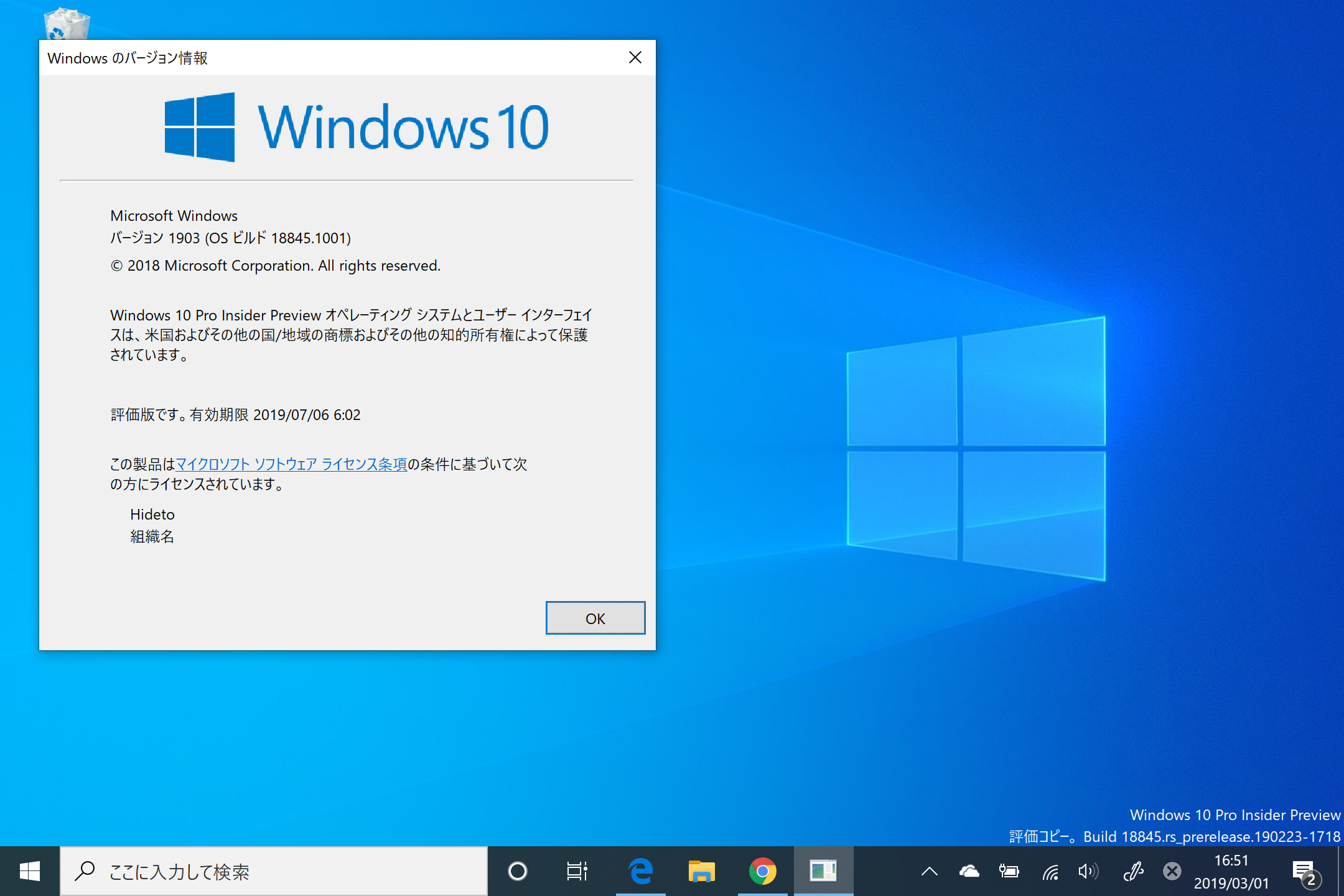Screen dimensions: 1344x896
Task: Open OneDrive from the system tray
Action: click(x=969, y=871)
